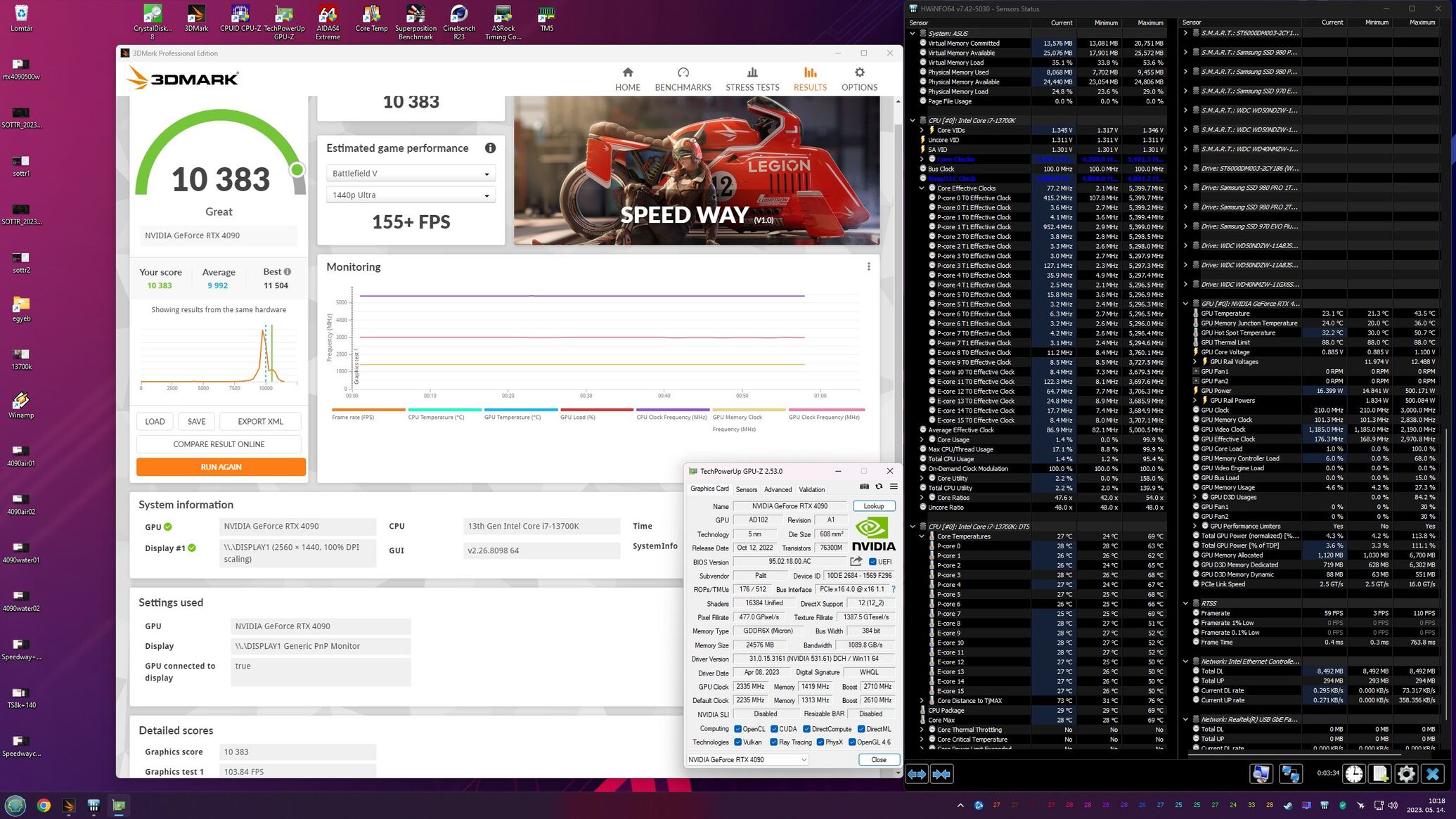Click the Lookup button in GPU-Z

[873, 506]
